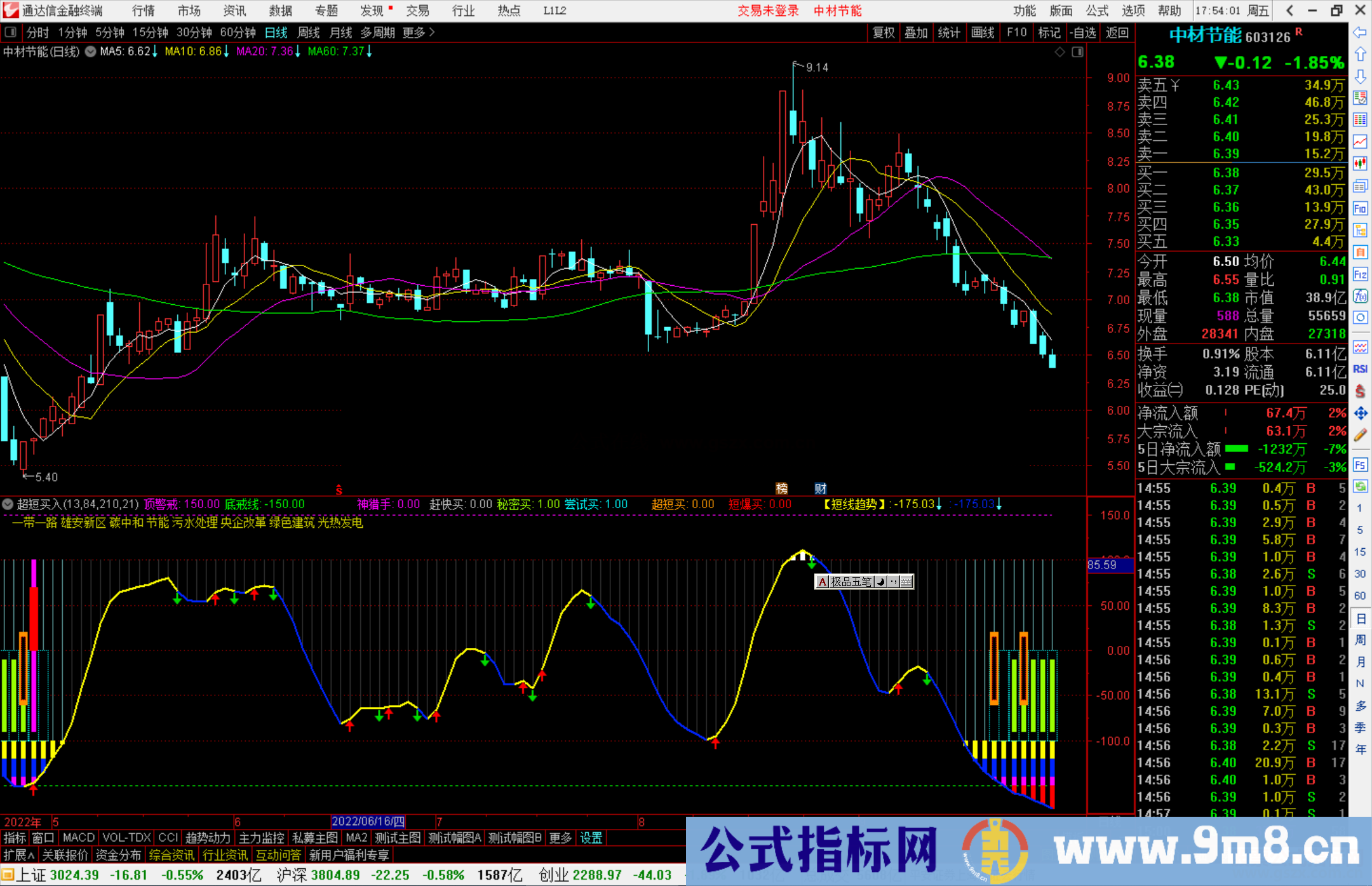Click the 2022/06/16 date label on axis
This screenshot has height=886, width=1372.
tap(368, 821)
